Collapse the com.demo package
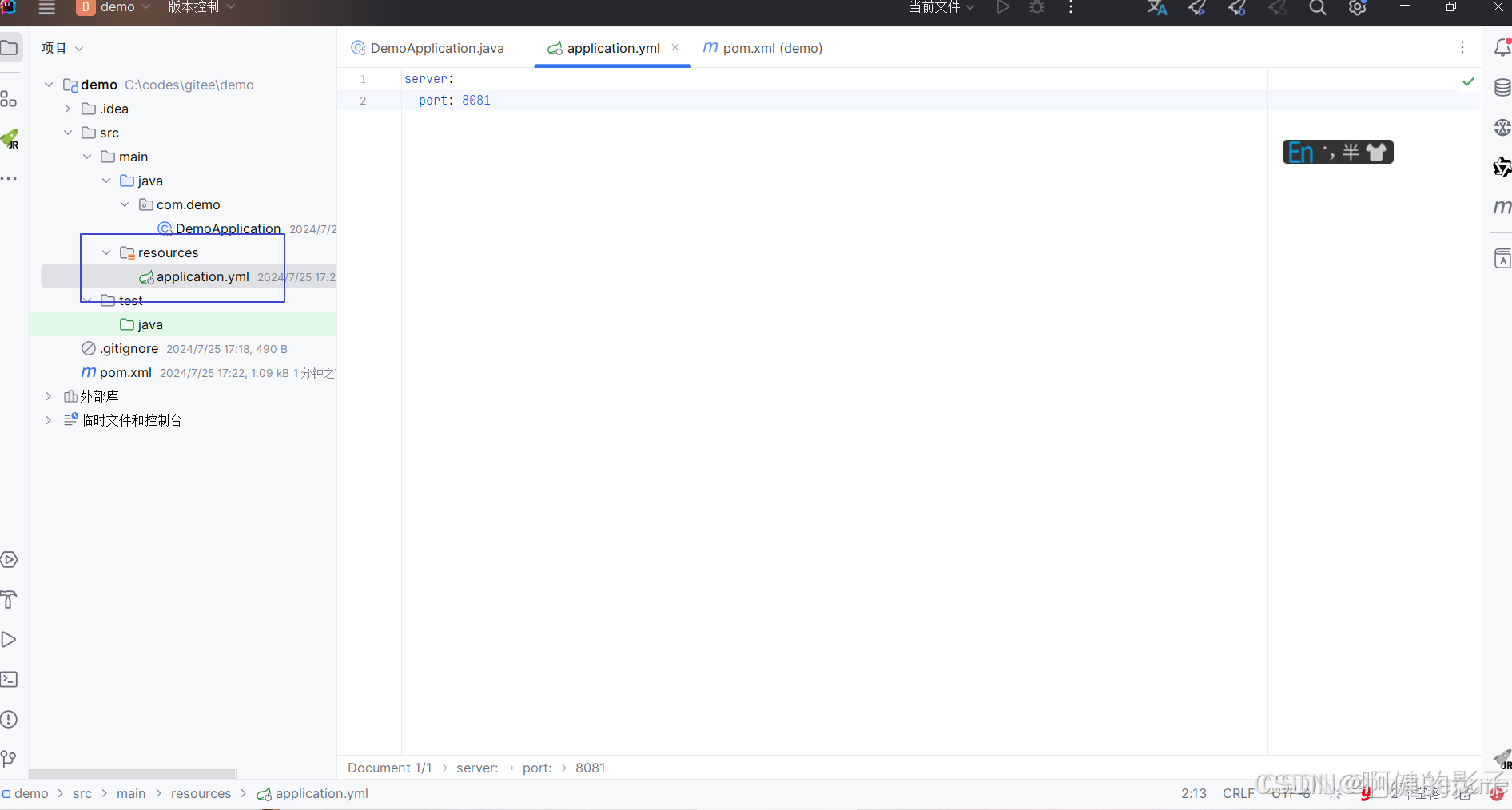Viewport: 1512px width, 810px height. click(125, 204)
